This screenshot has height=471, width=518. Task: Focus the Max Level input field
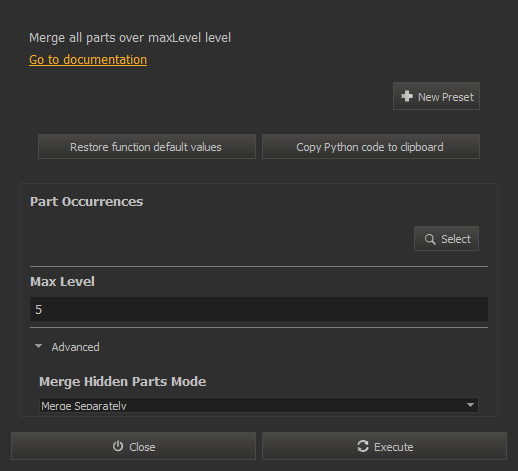coord(259,309)
